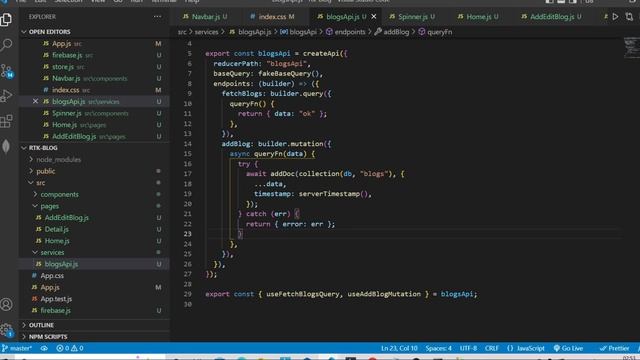Click the open changes compare icon
Screen dimensions: 640x360
[629, 17]
